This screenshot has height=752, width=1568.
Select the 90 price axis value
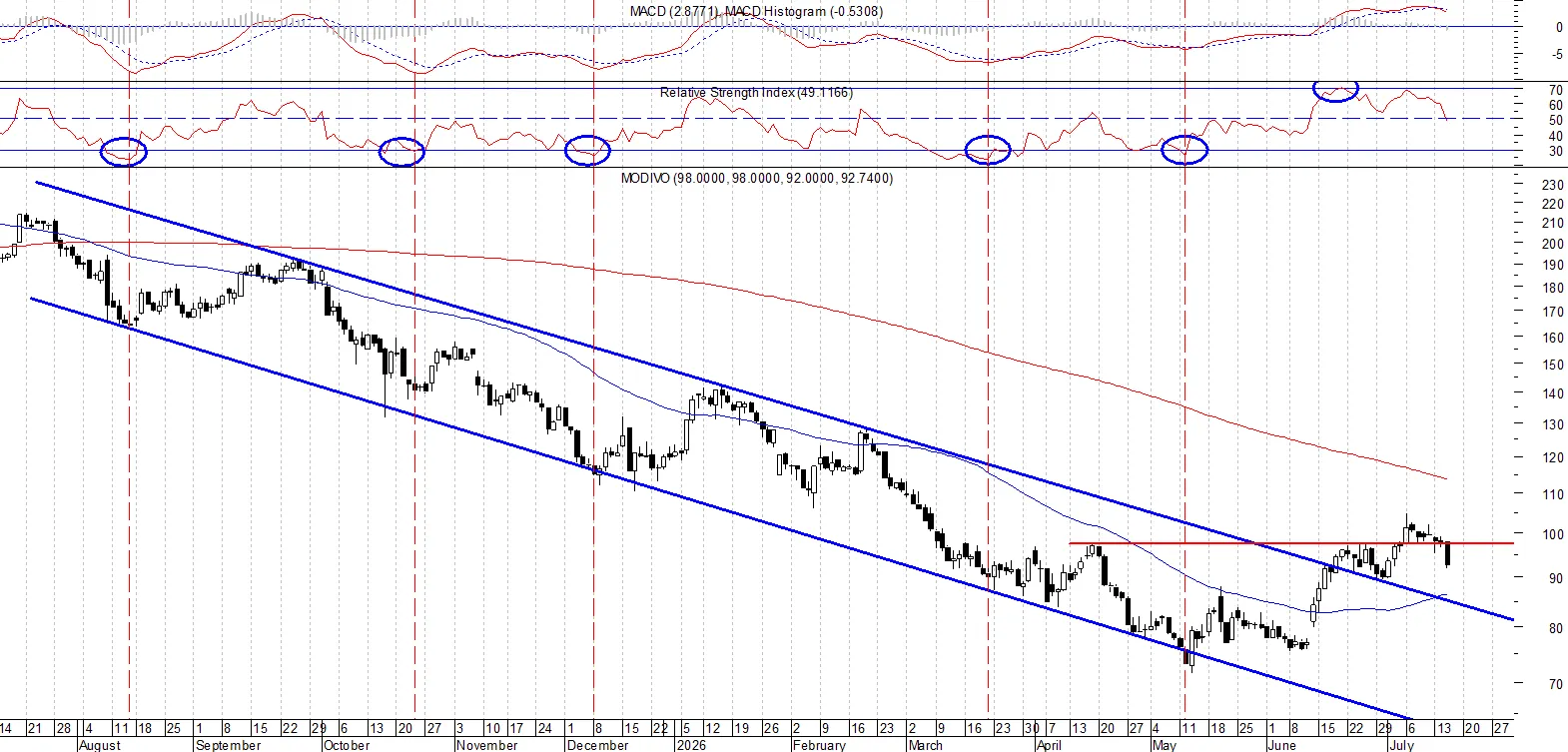point(1556,578)
